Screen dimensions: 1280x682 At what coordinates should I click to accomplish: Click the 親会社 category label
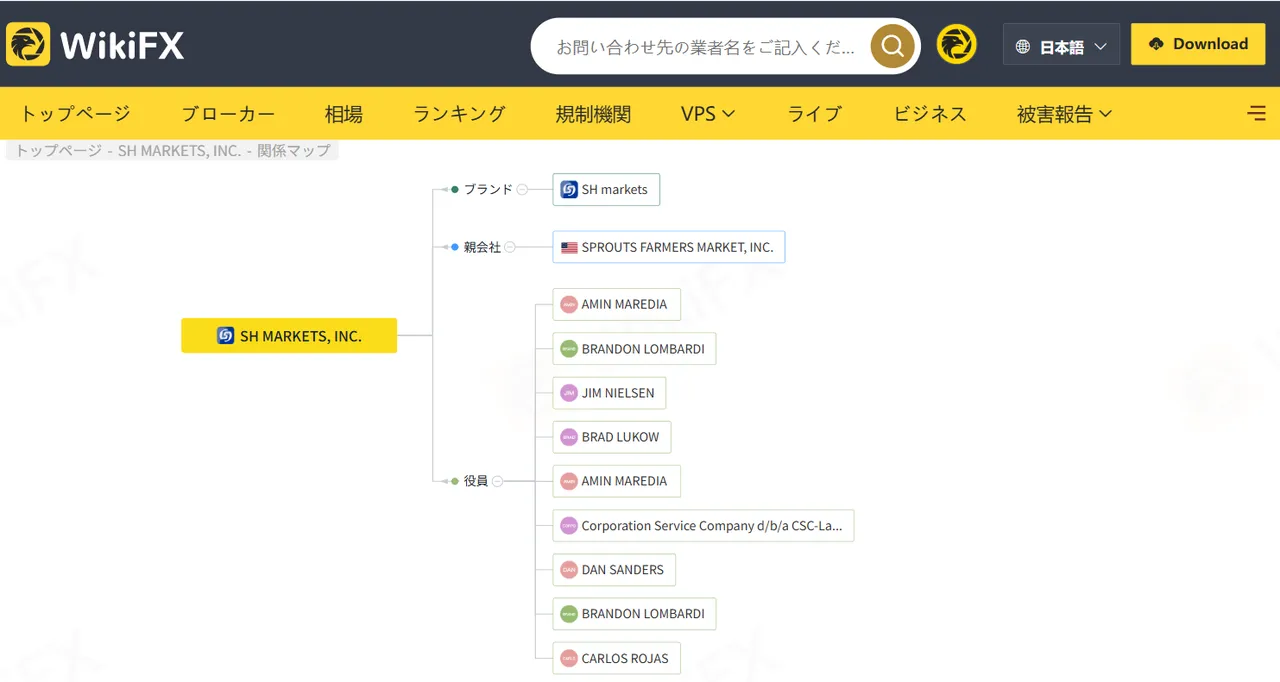[x=482, y=247]
